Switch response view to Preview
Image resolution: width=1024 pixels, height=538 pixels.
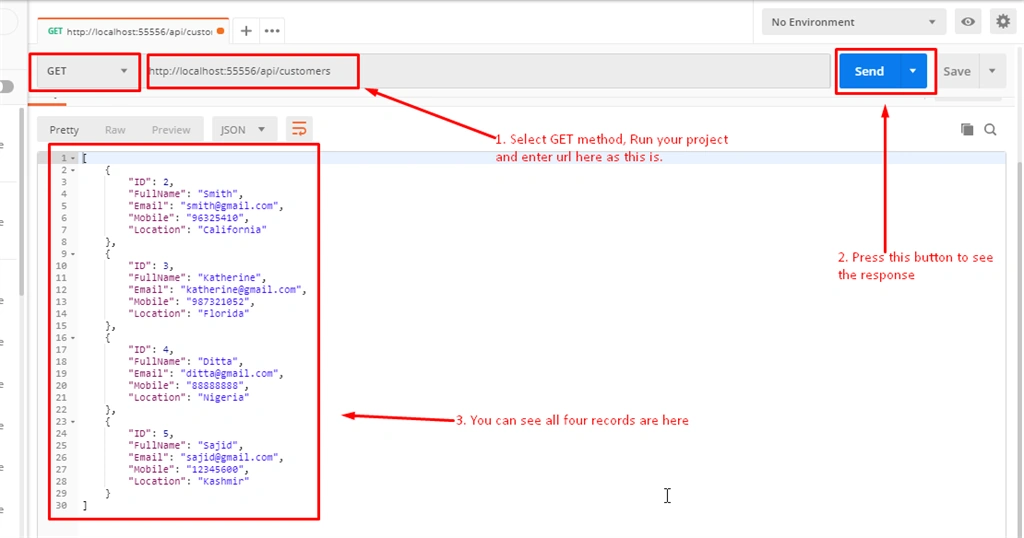(x=171, y=130)
